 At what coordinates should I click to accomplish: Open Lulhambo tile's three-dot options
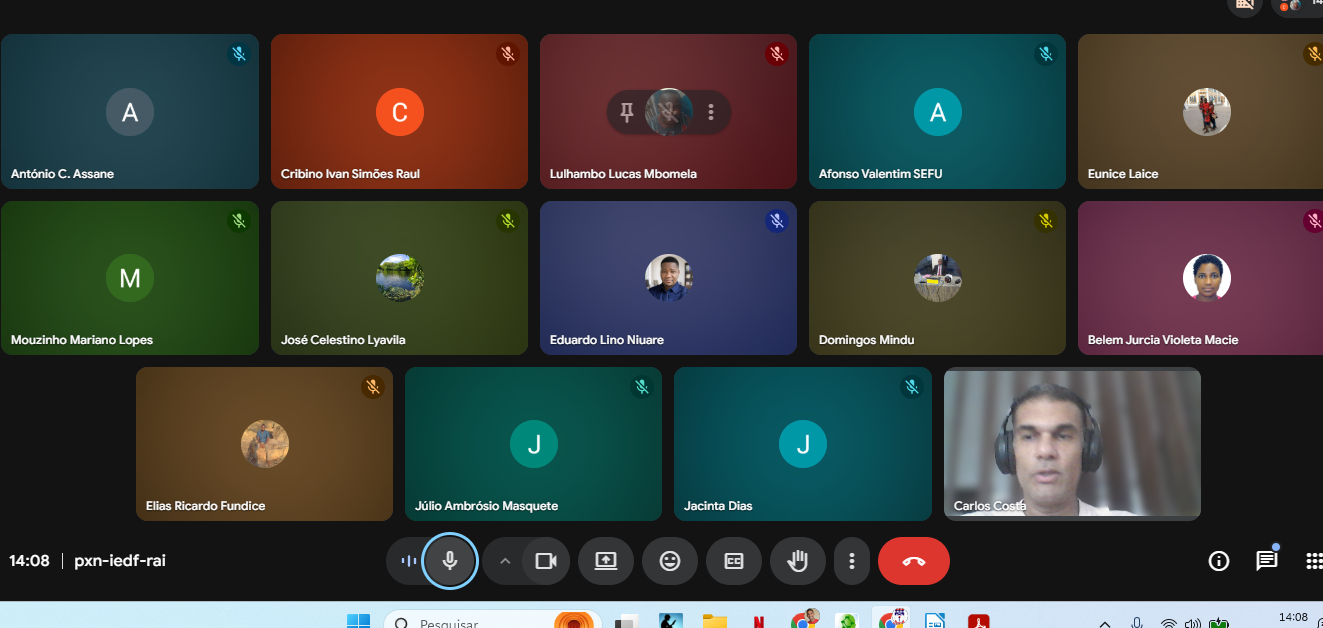pyautogui.click(x=711, y=112)
